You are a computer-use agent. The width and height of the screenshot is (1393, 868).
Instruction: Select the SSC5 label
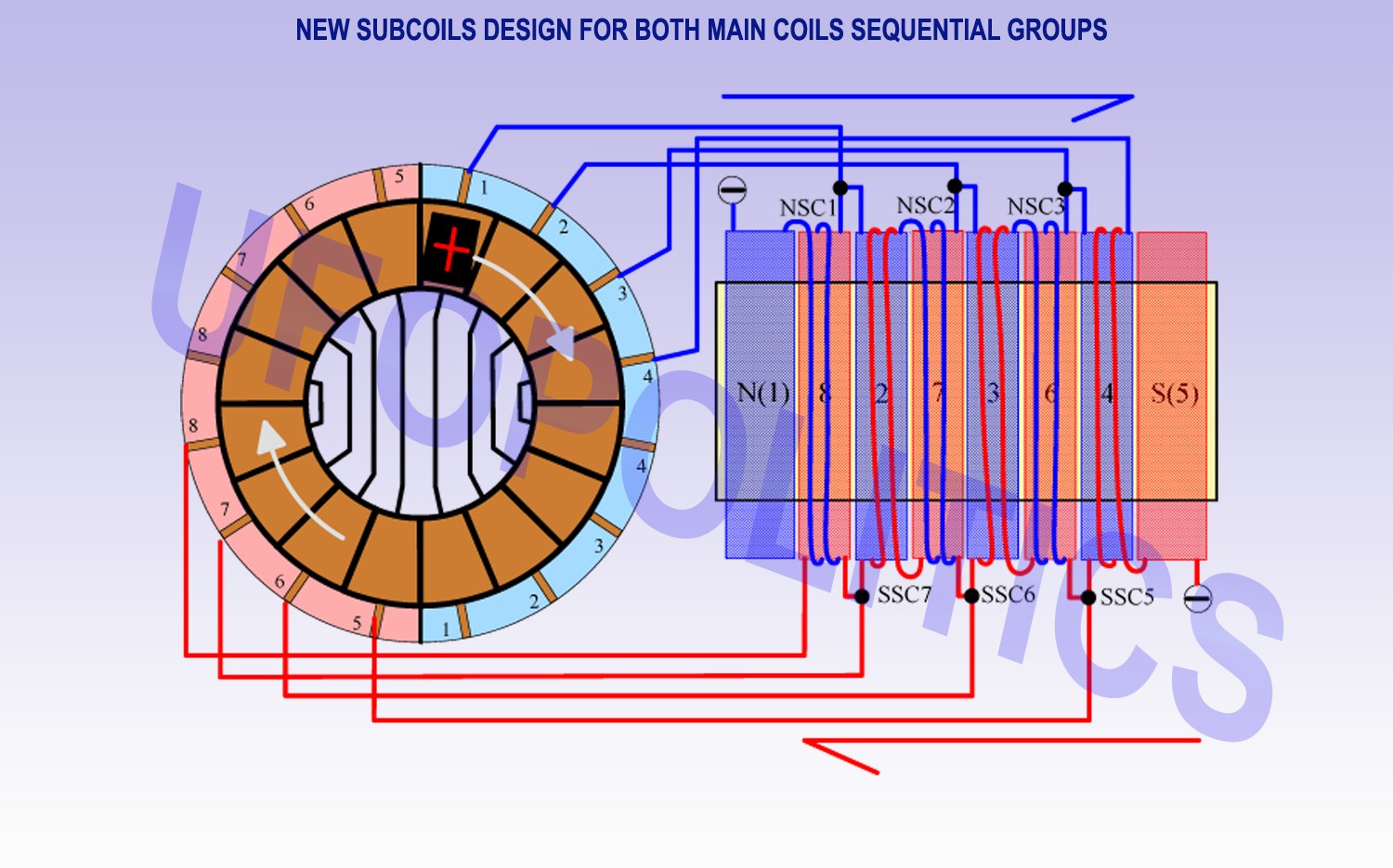pyautogui.click(x=1126, y=597)
